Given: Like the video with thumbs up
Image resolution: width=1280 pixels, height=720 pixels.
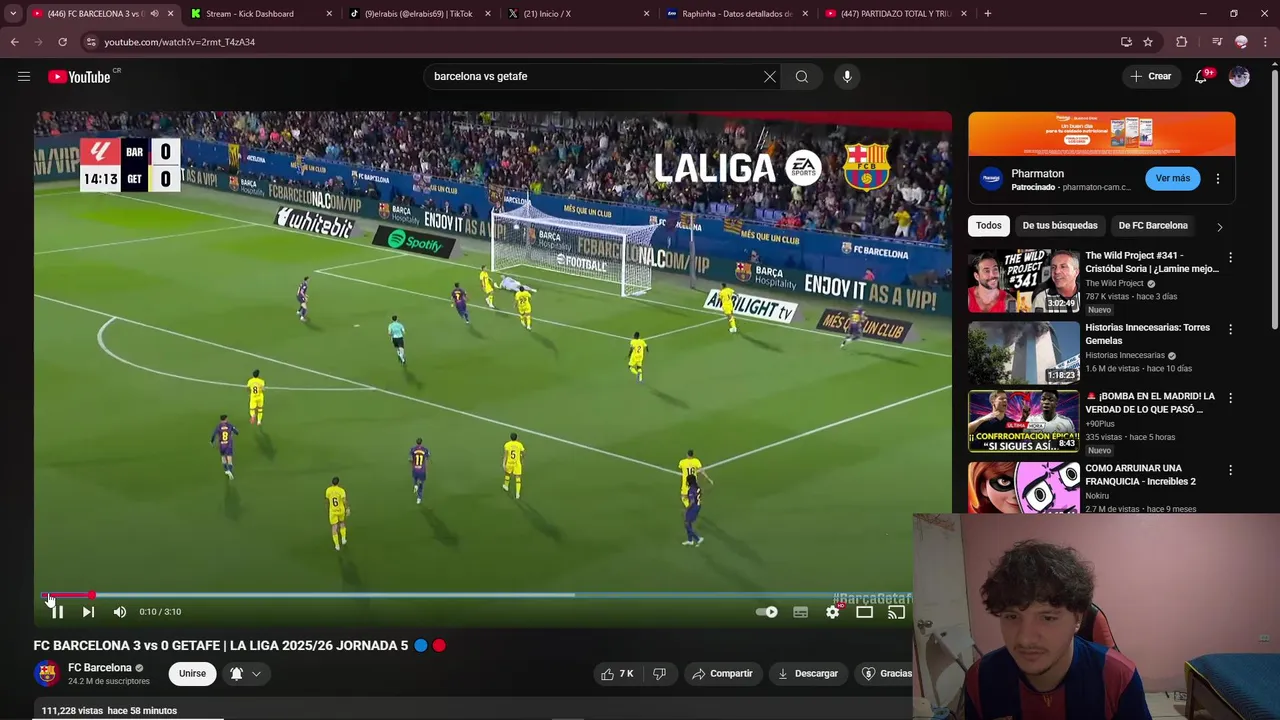Looking at the screenshot, I should (x=617, y=674).
